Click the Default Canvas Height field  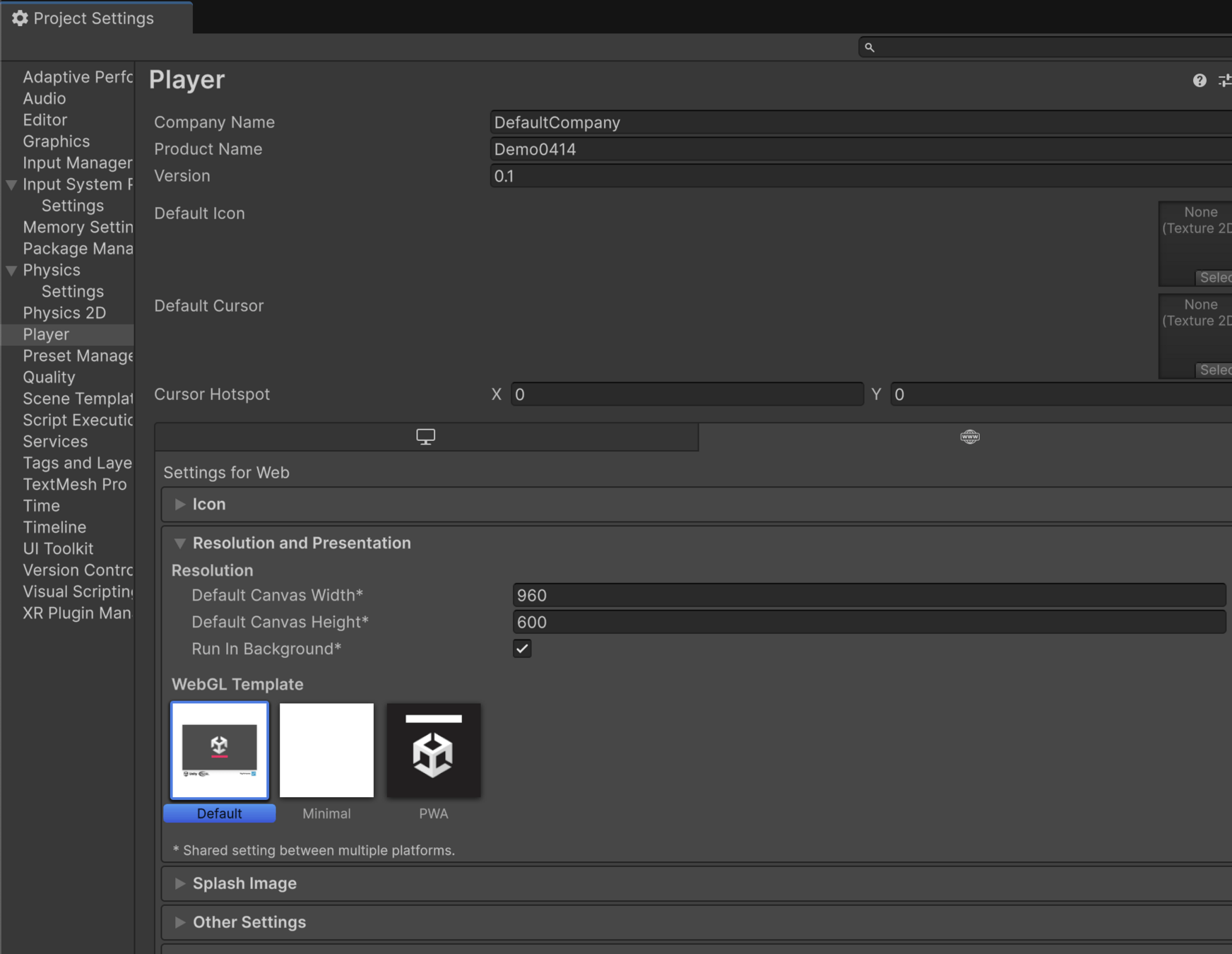869,623
